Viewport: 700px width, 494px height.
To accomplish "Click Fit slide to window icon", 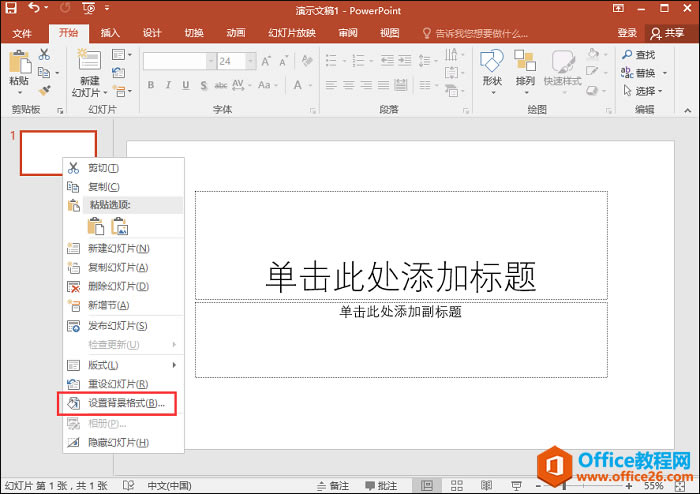I will [680, 486].
